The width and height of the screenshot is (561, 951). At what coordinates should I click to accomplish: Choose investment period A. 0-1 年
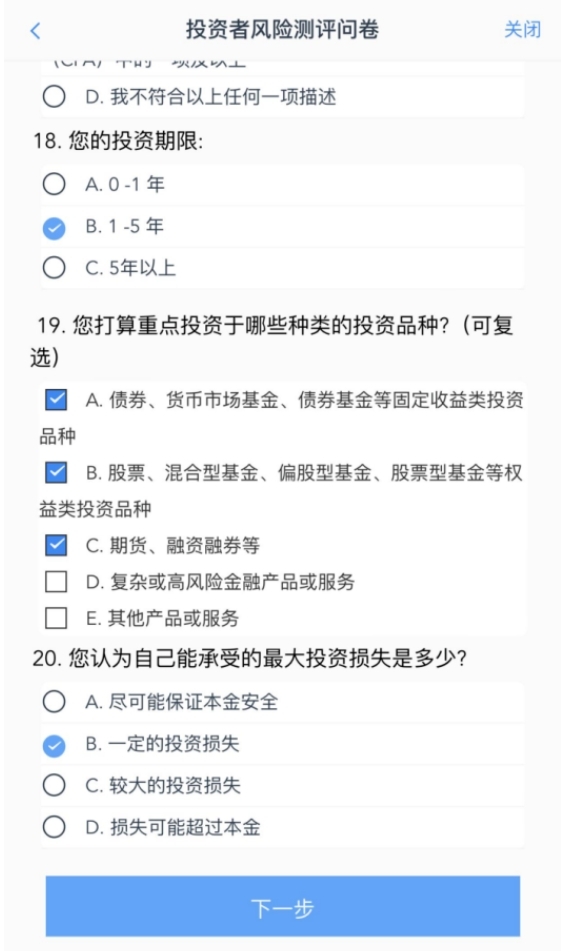pos(282,184)
